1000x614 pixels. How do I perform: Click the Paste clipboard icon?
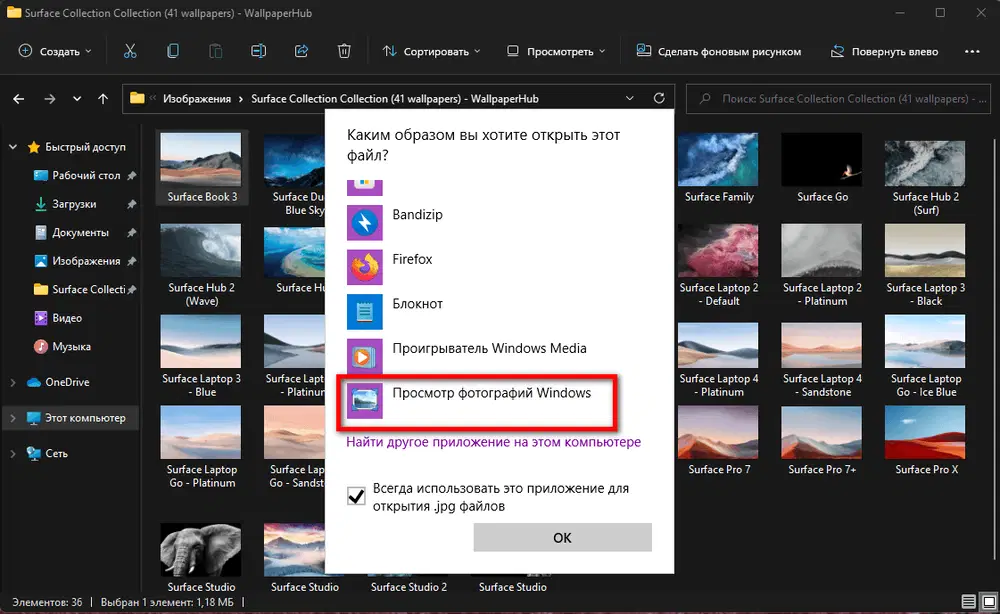click(x=216, y=51)
